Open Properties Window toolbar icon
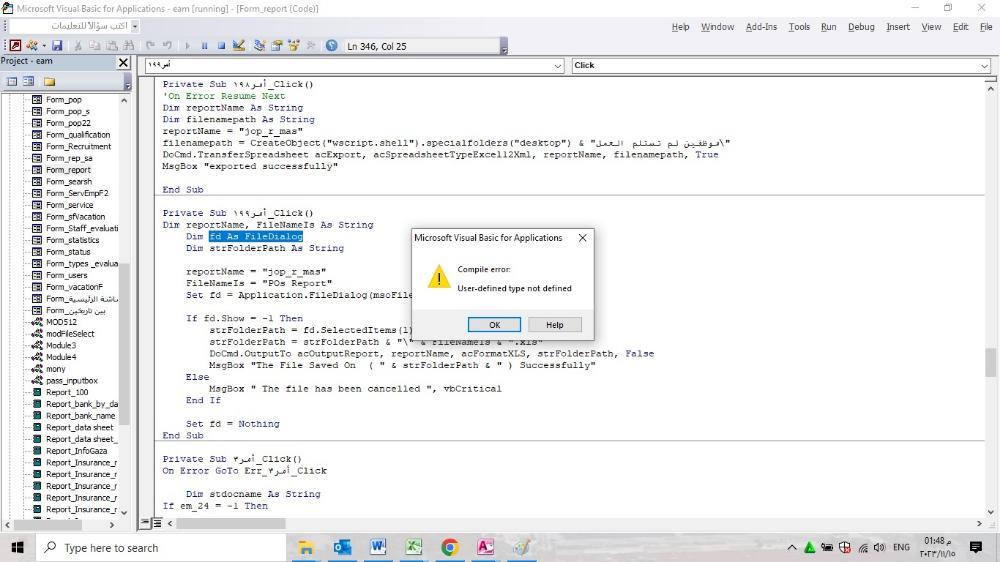This screenshot has height=562, width=1000. [277, 46]
